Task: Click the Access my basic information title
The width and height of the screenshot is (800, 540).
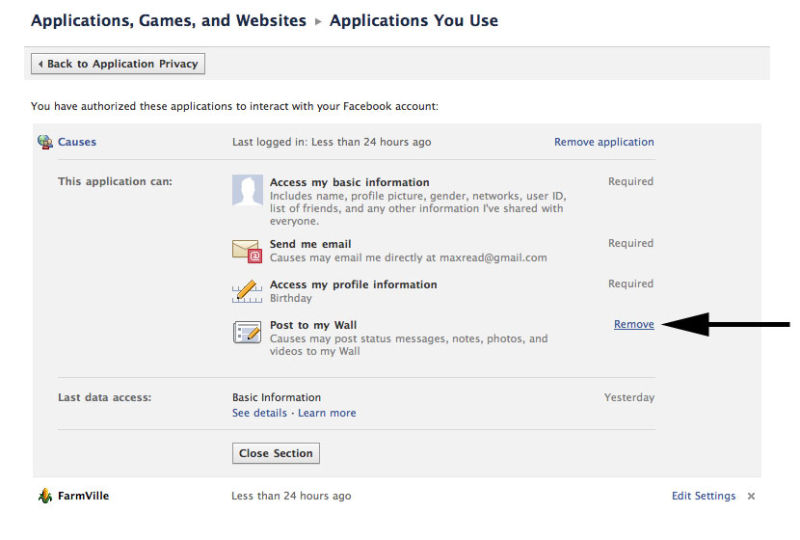Action: (x=349, y=182)
